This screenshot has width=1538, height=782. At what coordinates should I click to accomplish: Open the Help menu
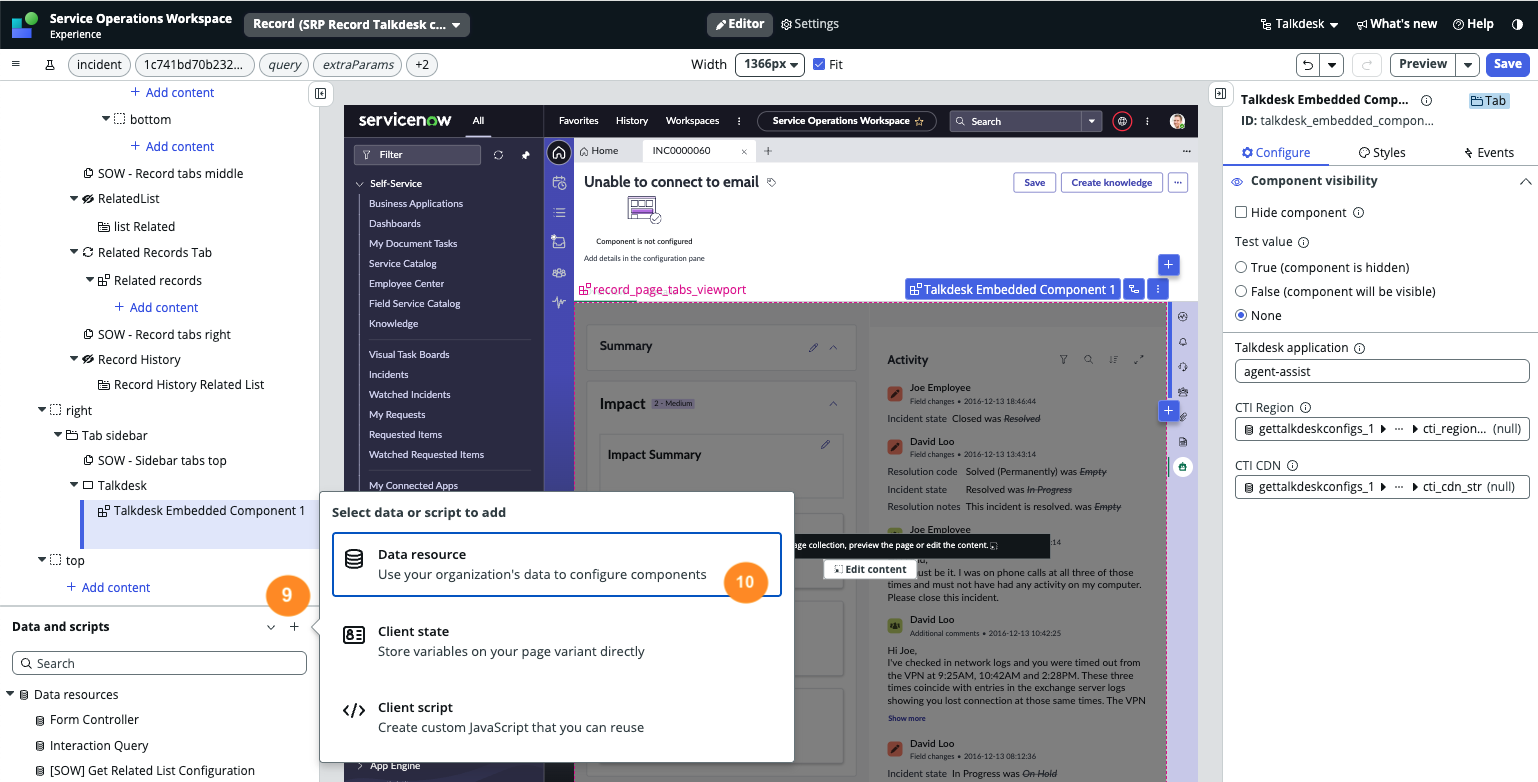pyautogui.click(x=1473, y=24)
